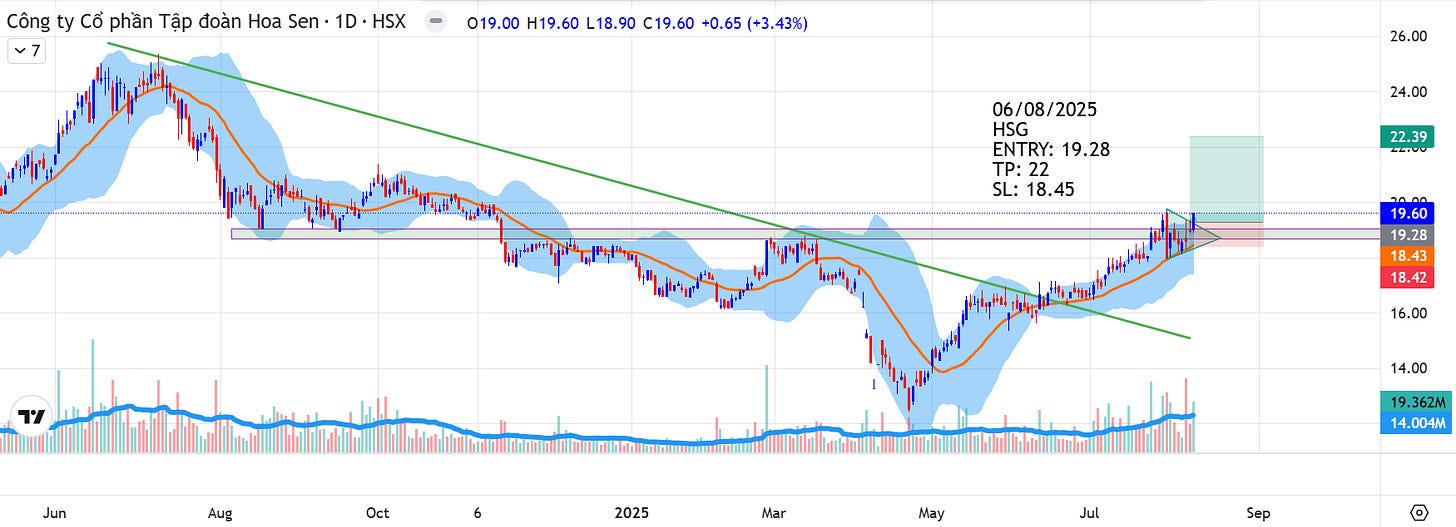This screenshot has height=527, width=1456.
Task: Open chart settings gear icon
Action: tap(1417, 512)
